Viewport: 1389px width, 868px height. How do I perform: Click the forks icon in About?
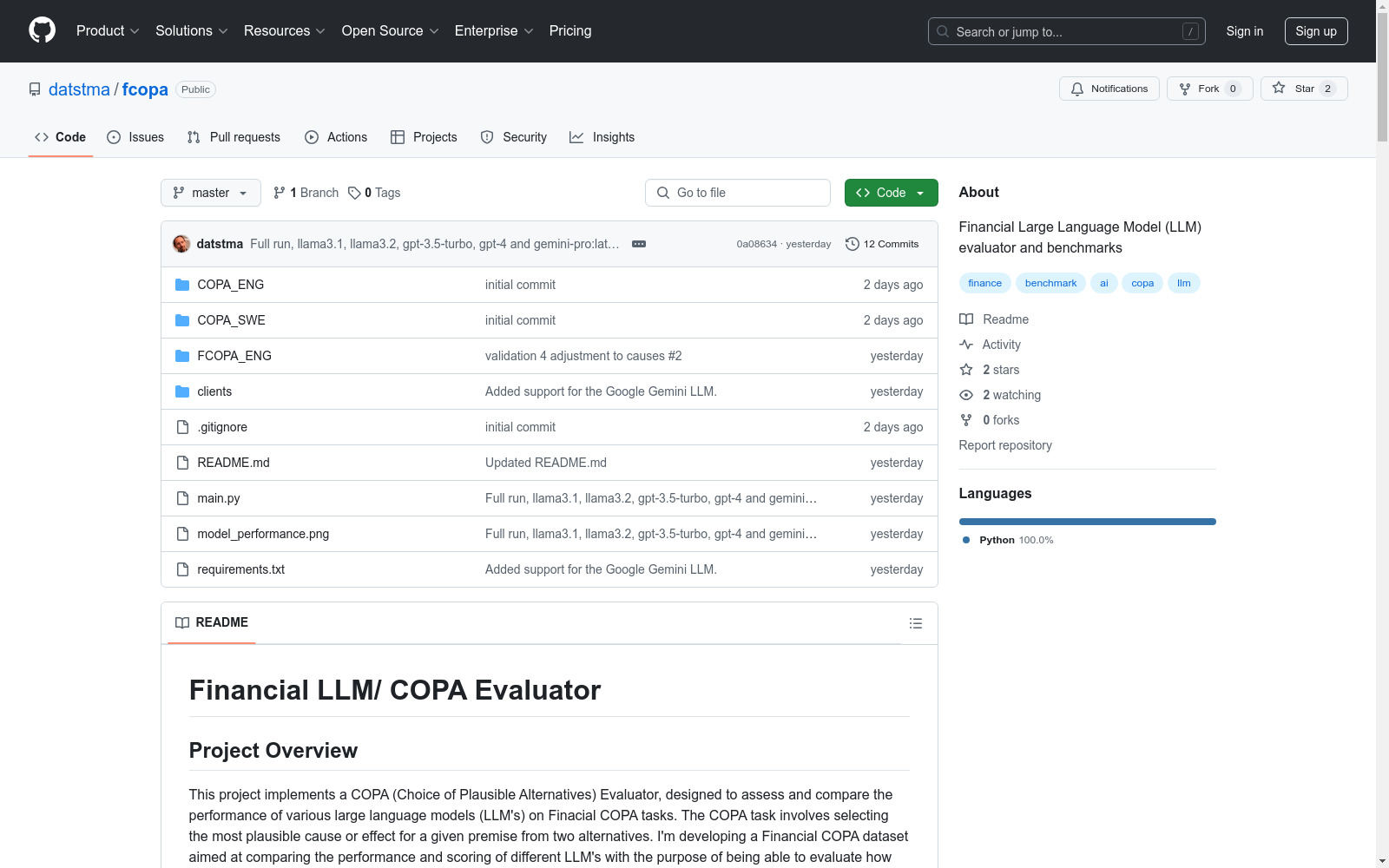966,420
